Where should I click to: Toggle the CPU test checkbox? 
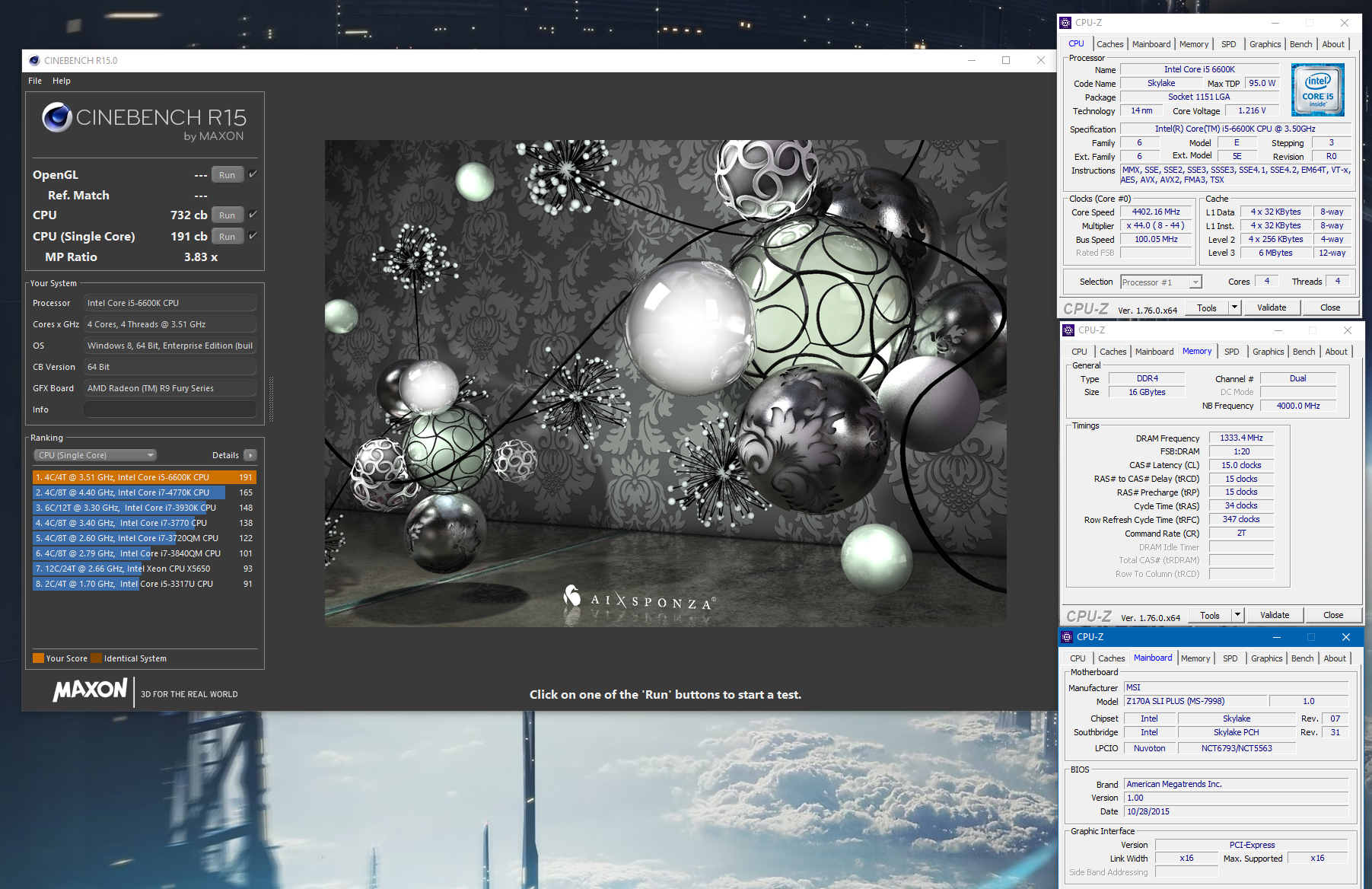tap(253, 215)
